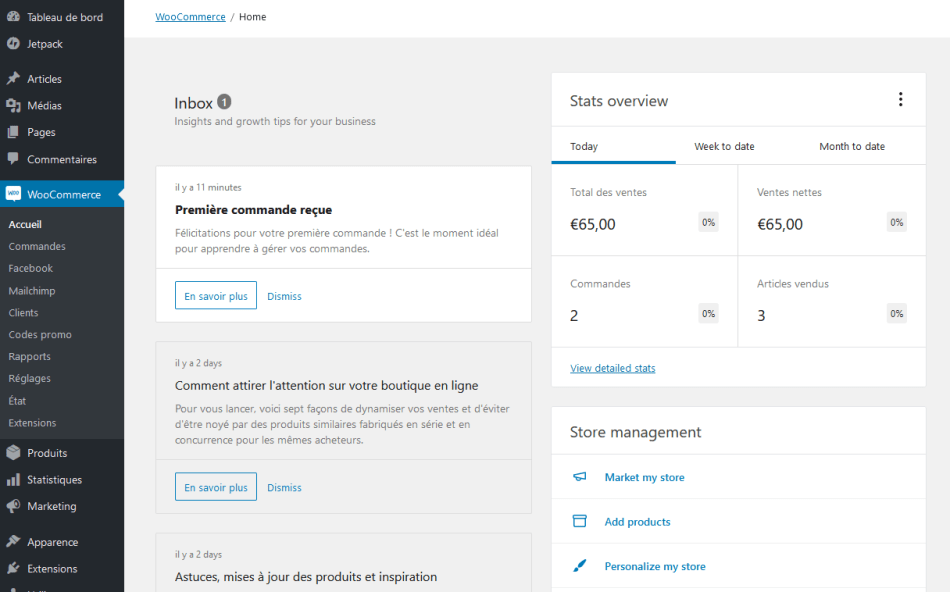
Task: Open Market my store link
Action: click(x=644, y=477)
